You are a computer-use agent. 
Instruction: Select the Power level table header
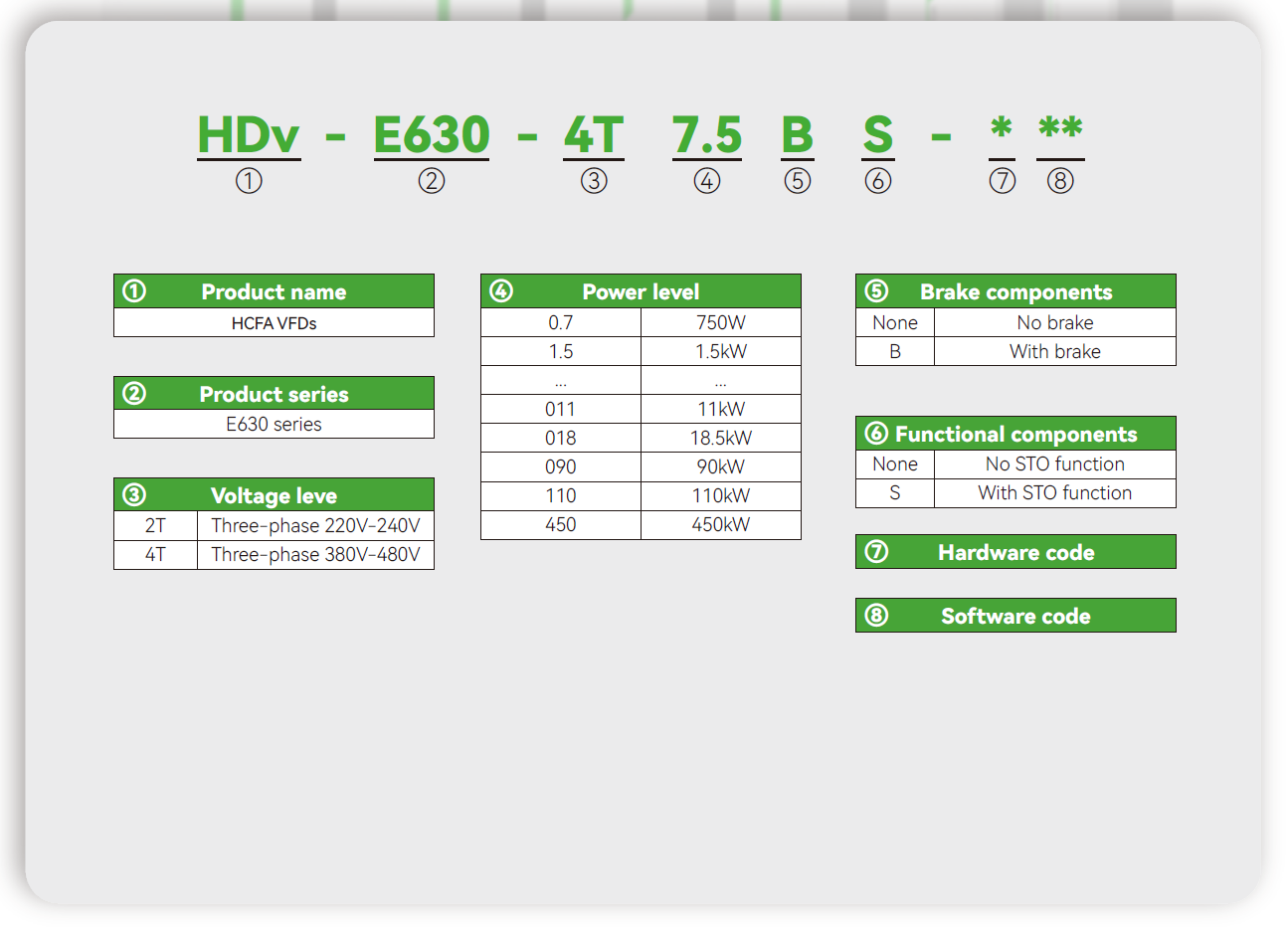[641, 291]
